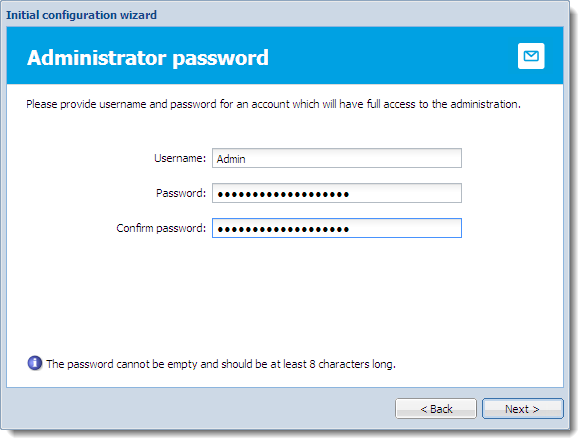Viewport: 585px width, 445px height.
Task: Click the Username label
Action: [180, 158]
